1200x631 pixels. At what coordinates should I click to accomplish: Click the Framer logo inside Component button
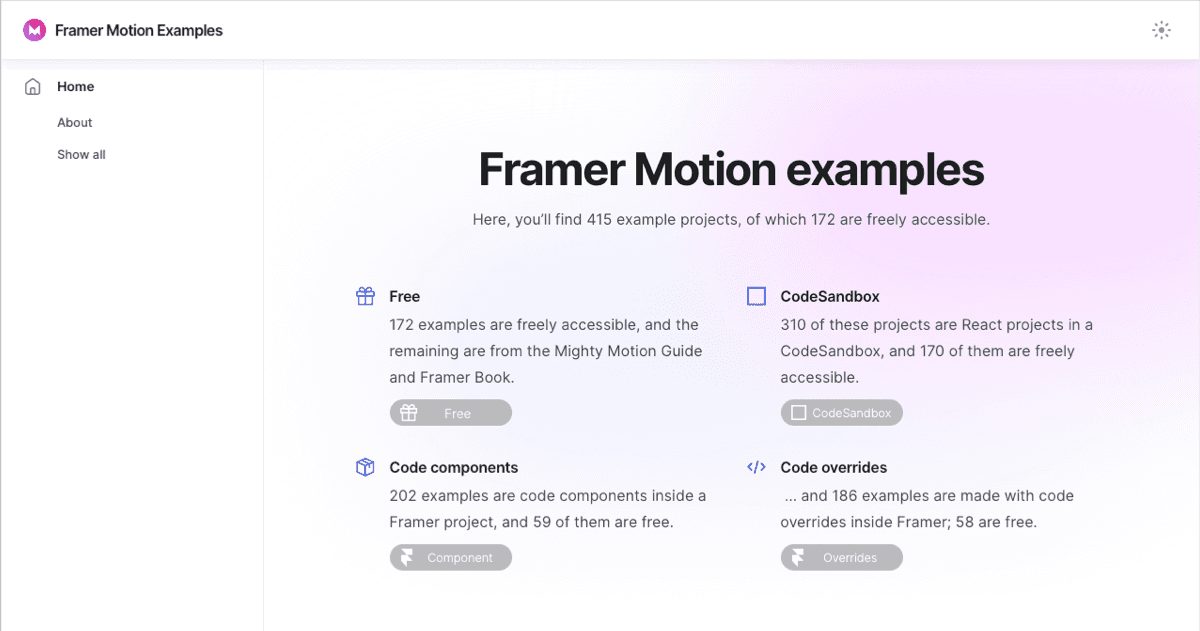click(x=407, y=558)
